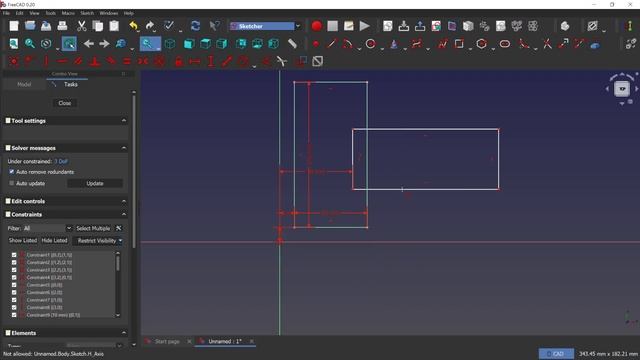The height and width of the screenshot is (360, 640).
Task: Collapse the Tool settings section
Action: pos(124,121)
